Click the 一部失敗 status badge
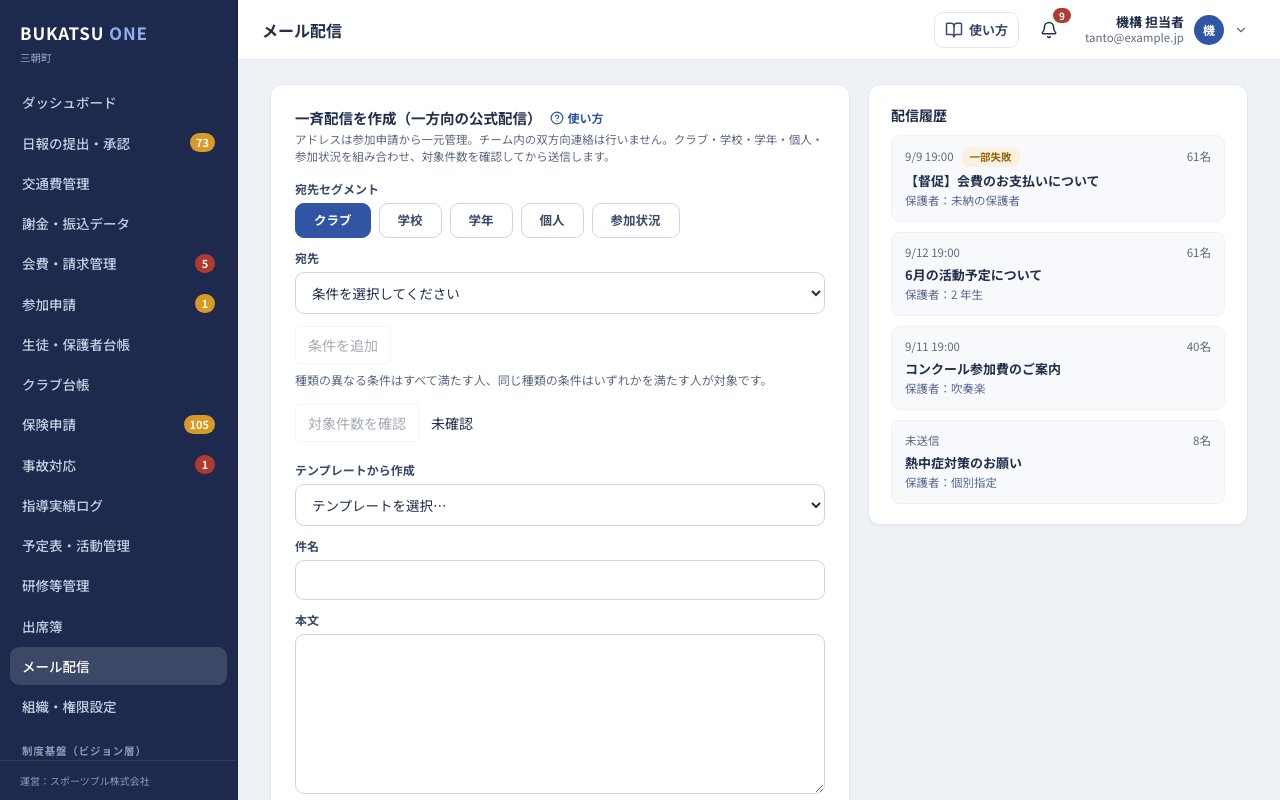The image size is (1280, 800). 990,157
